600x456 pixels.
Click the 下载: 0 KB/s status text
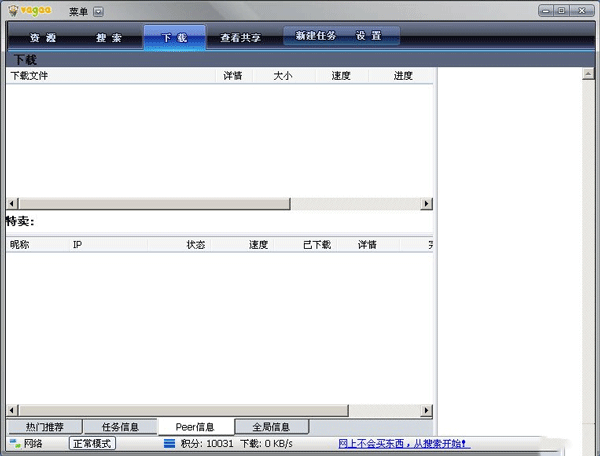[x=266, y=443]
